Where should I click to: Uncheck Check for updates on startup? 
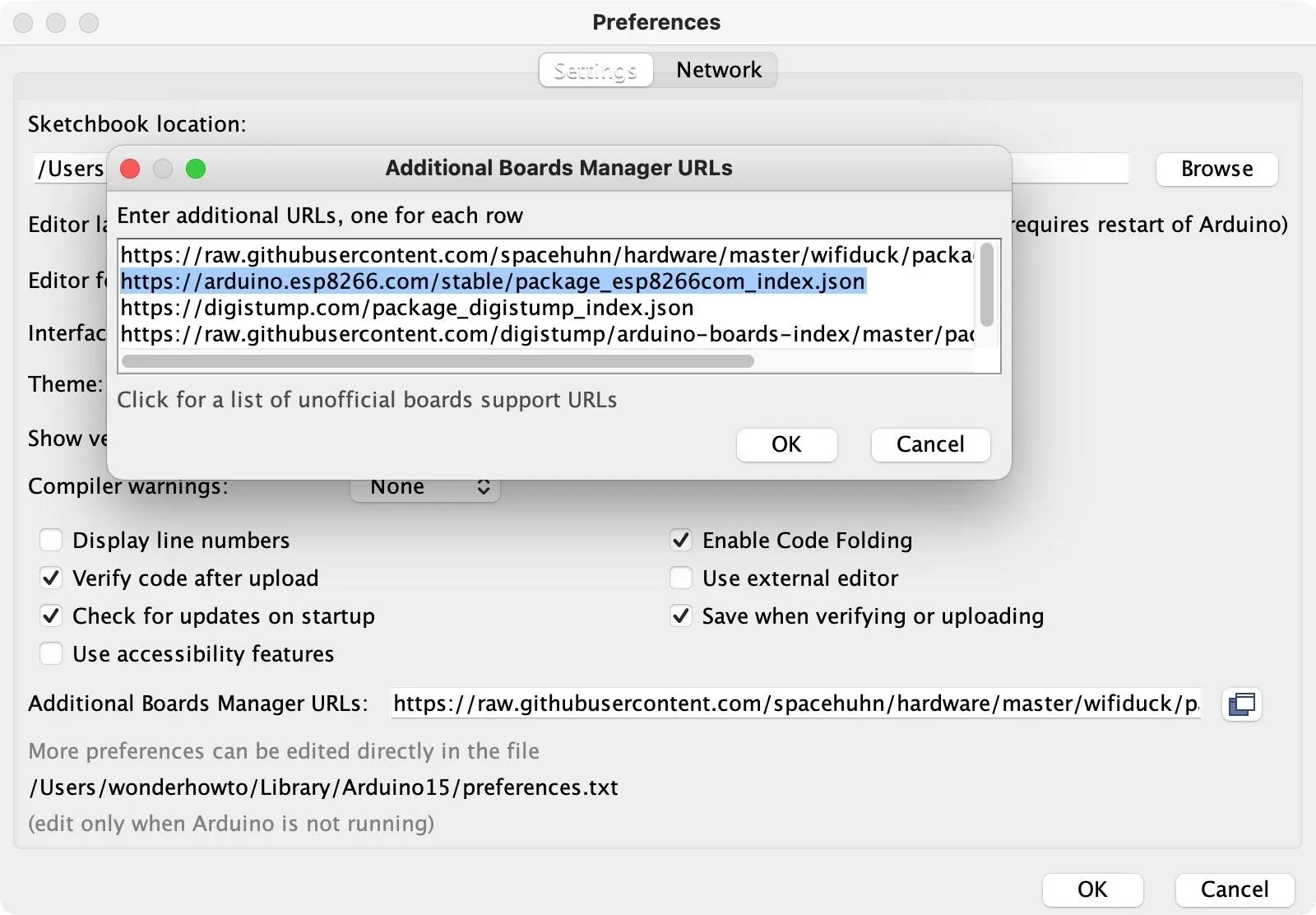tap(51, 615)
